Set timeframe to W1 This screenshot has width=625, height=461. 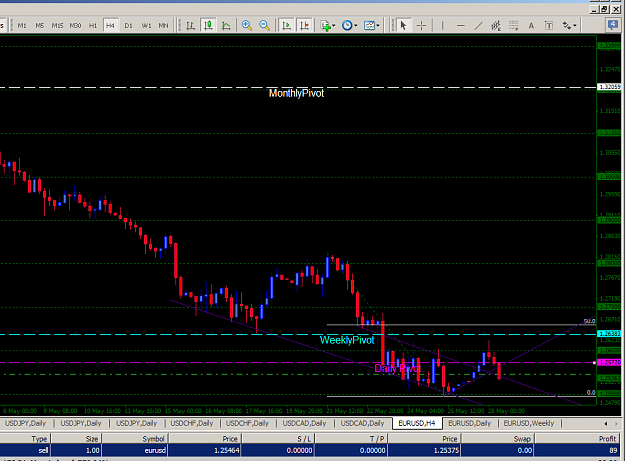tap(146, 26)
